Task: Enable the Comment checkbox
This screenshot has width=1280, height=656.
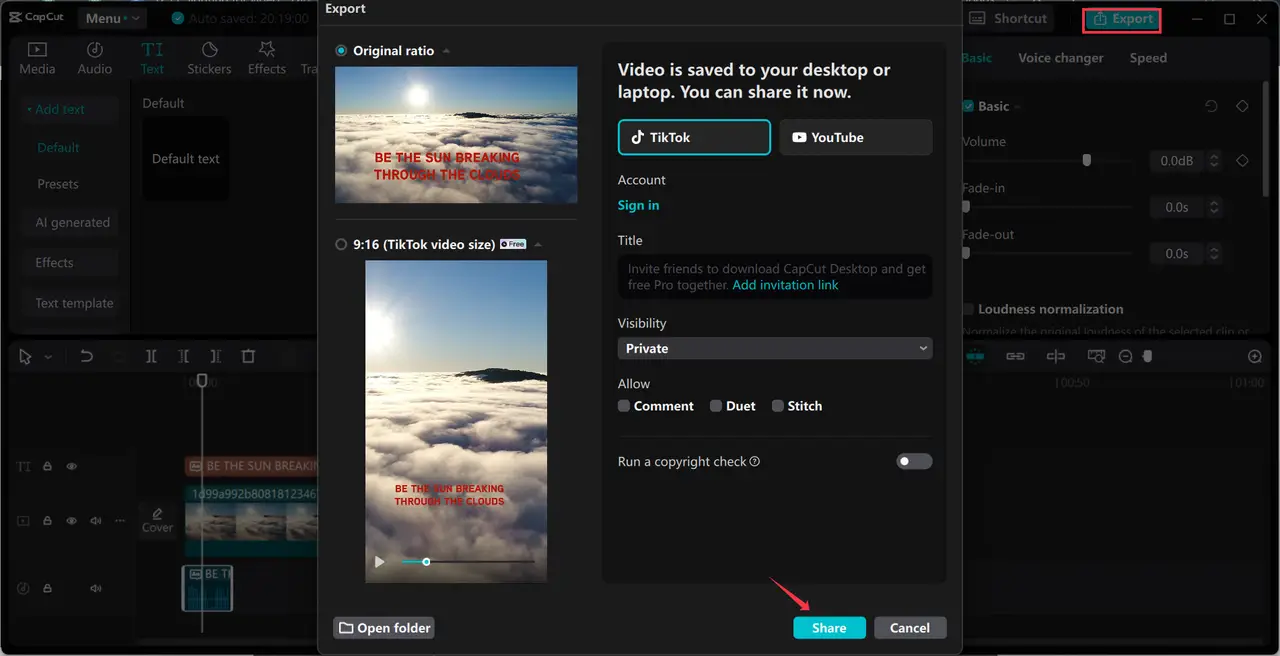Action: pos(624,406)
